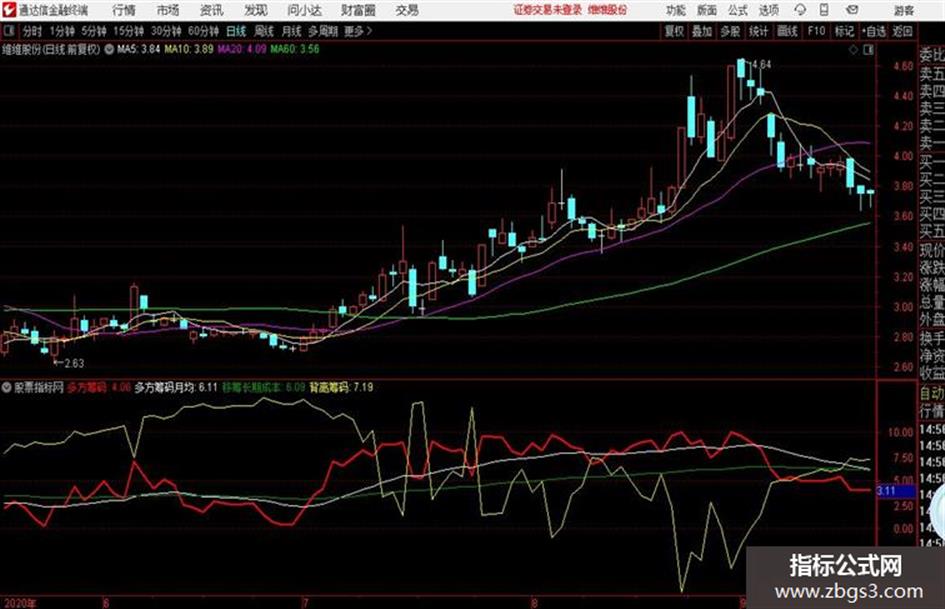
Task: Click the mobile phone icon
Action: (824, 10)
